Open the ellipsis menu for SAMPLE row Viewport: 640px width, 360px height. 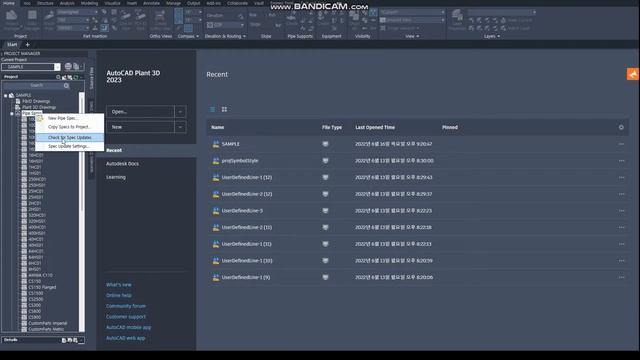pyautogui.click(x=621, y=144)
